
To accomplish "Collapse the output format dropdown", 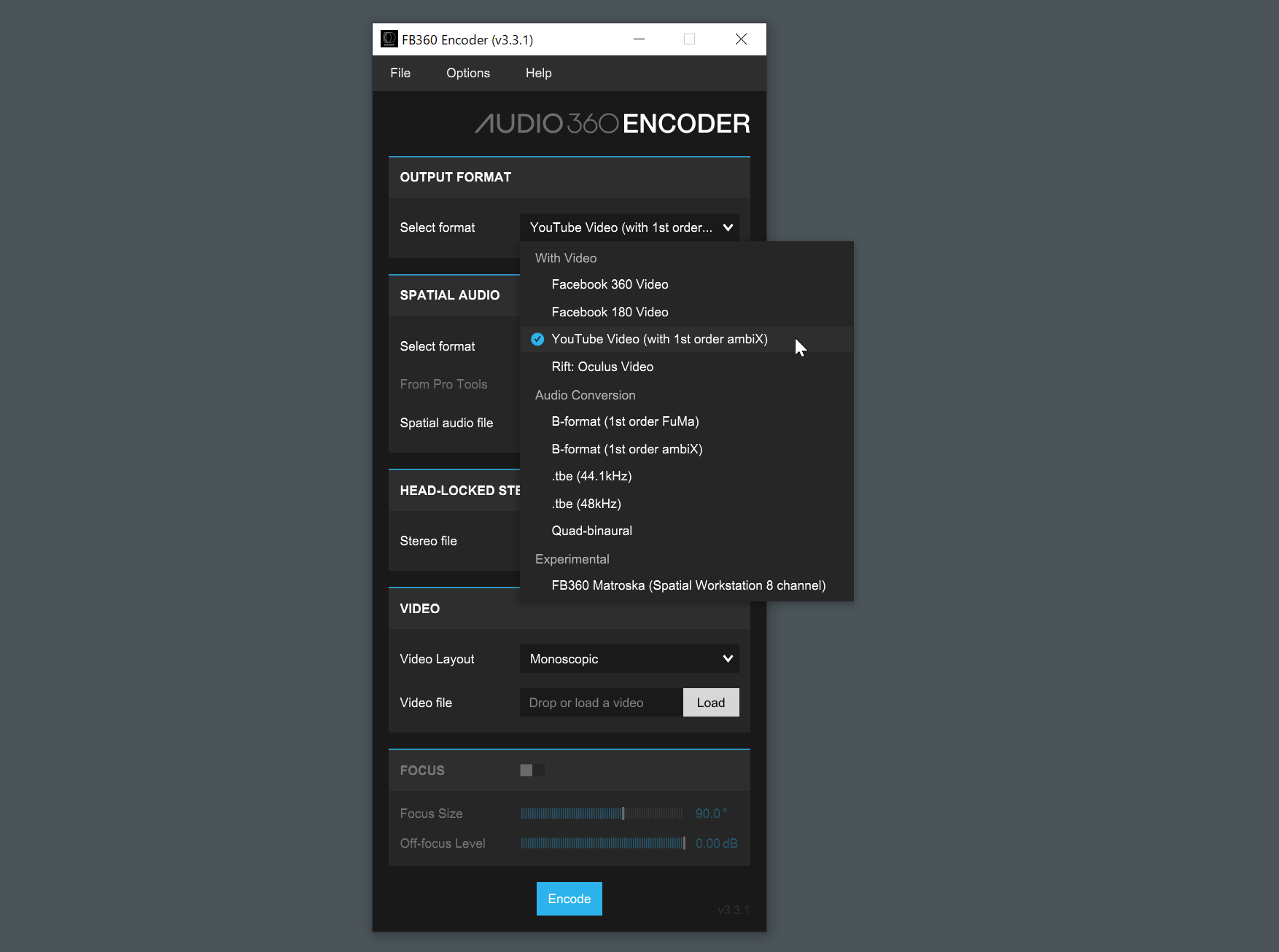I will (629, 227).
